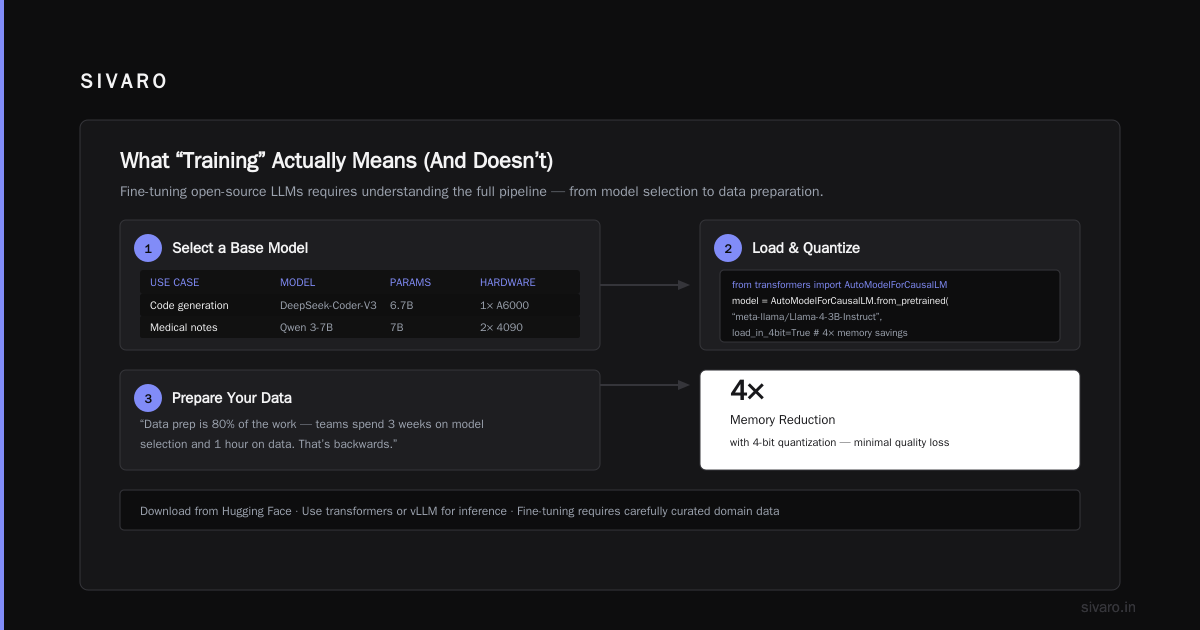The image size is (1200, 630).
Task: Click the step 2 numbered circle badge
Action: tap(728, 248)
